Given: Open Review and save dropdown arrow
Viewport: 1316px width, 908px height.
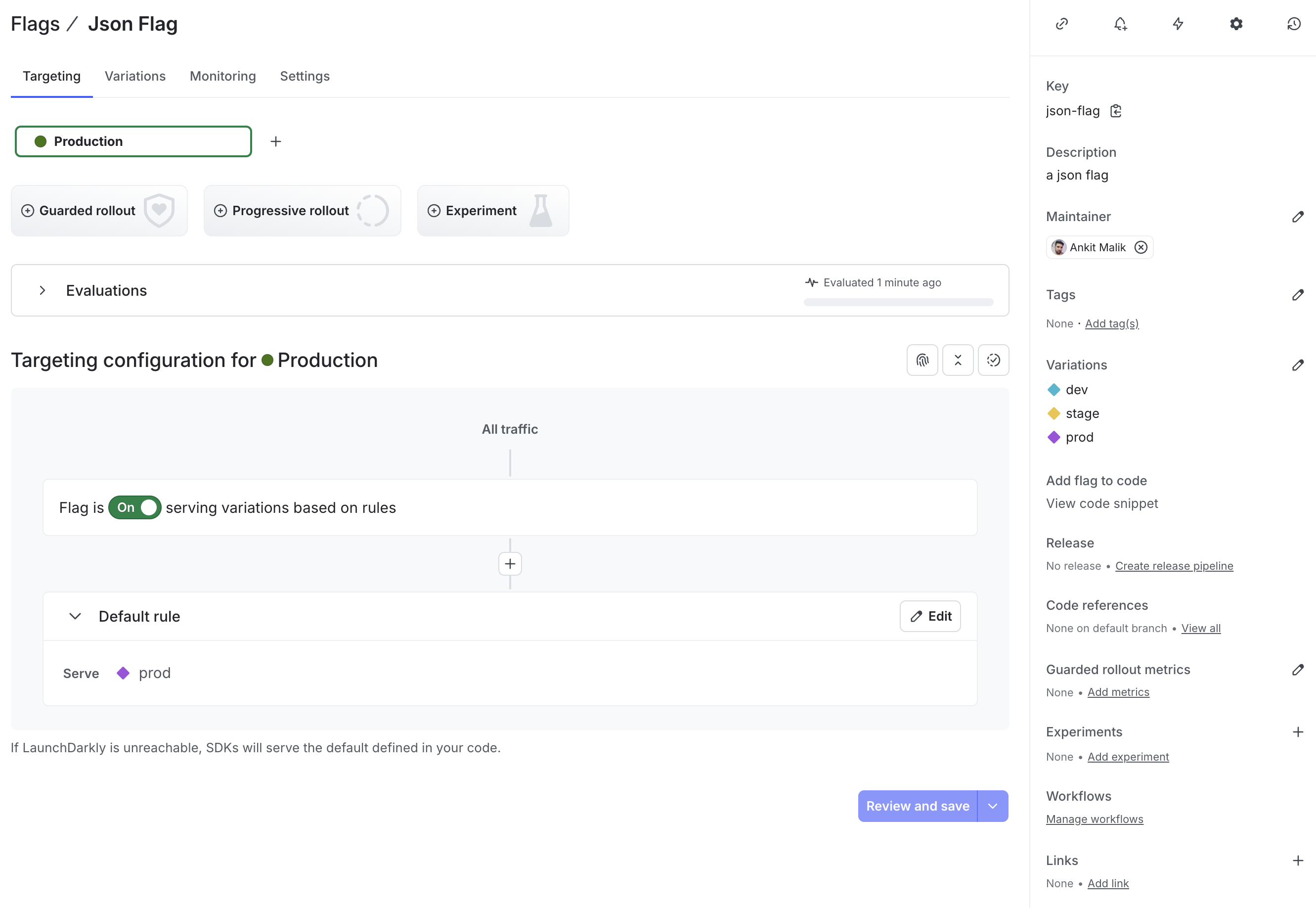Looking at the screenshot, I should pos(993,806).
